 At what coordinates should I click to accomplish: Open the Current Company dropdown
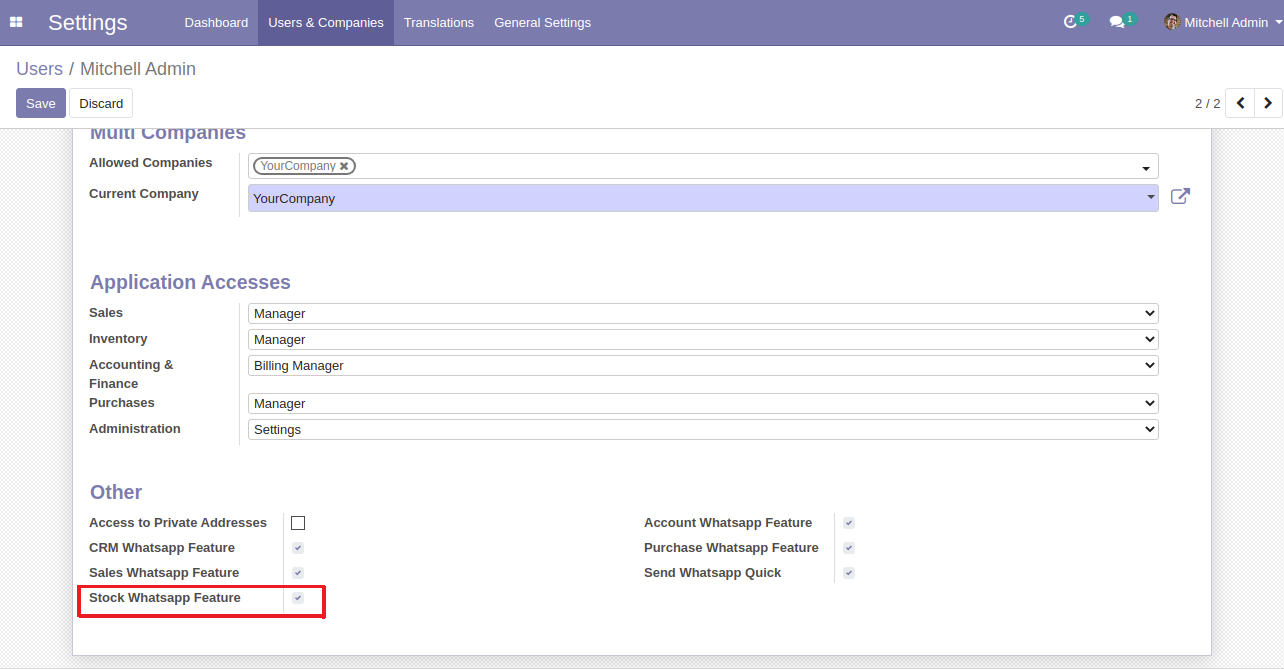(703, 198)
